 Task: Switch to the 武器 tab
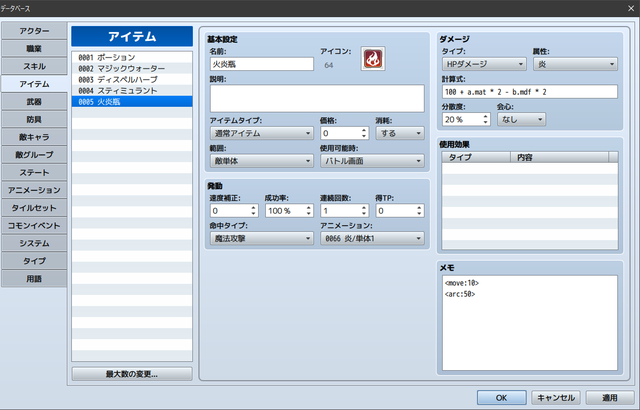tap(34, 102)
